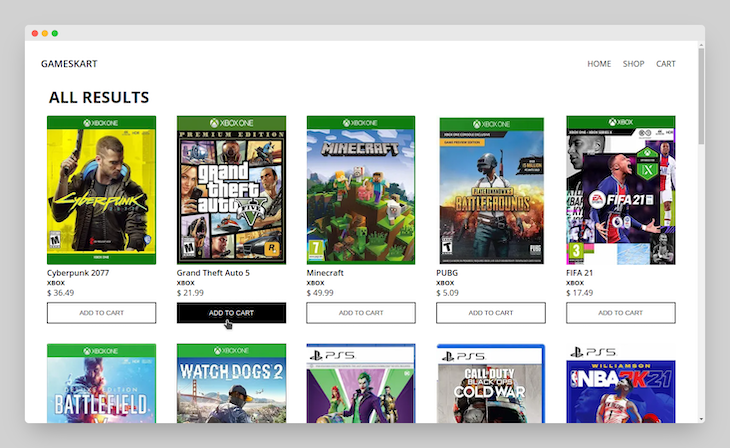Add Grand Theft Auto 5 to cart
The width and height of the screenshot is (730, 448).
point(231,313)
